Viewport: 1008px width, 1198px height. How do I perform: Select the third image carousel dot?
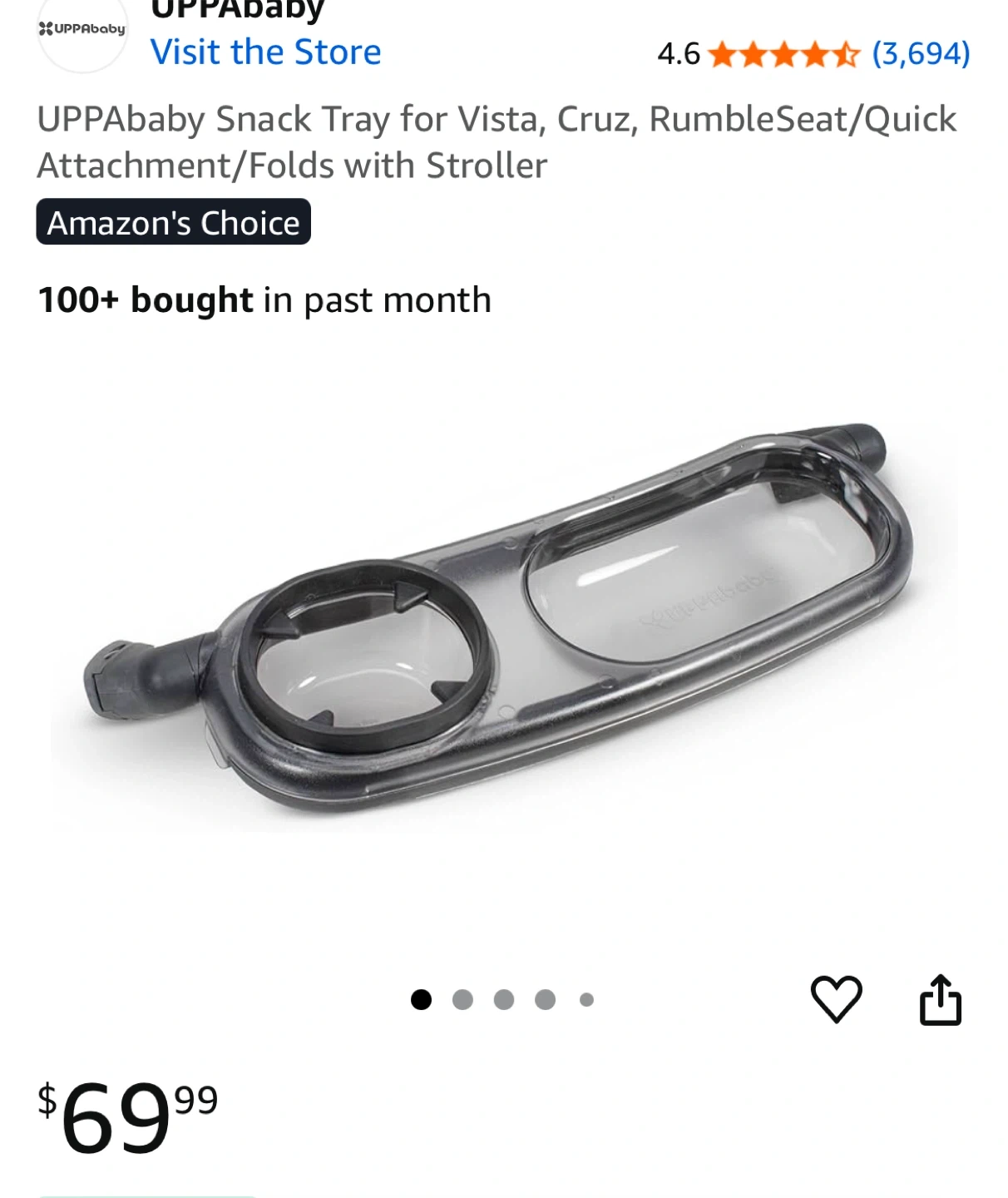click(x=504, y=999)
